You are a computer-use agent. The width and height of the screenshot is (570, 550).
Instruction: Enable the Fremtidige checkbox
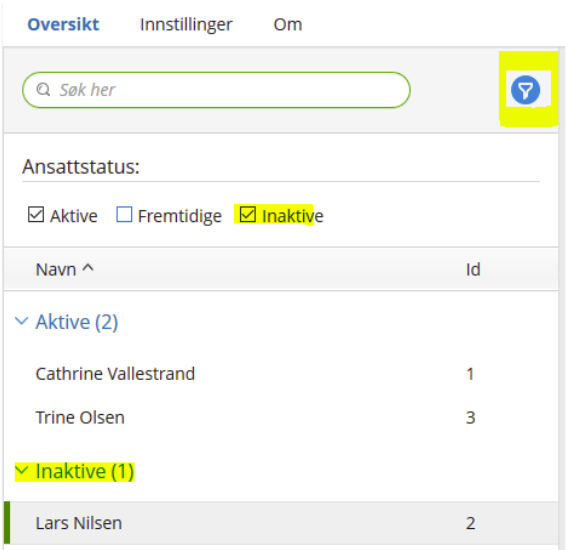click(x=124, y=214)
